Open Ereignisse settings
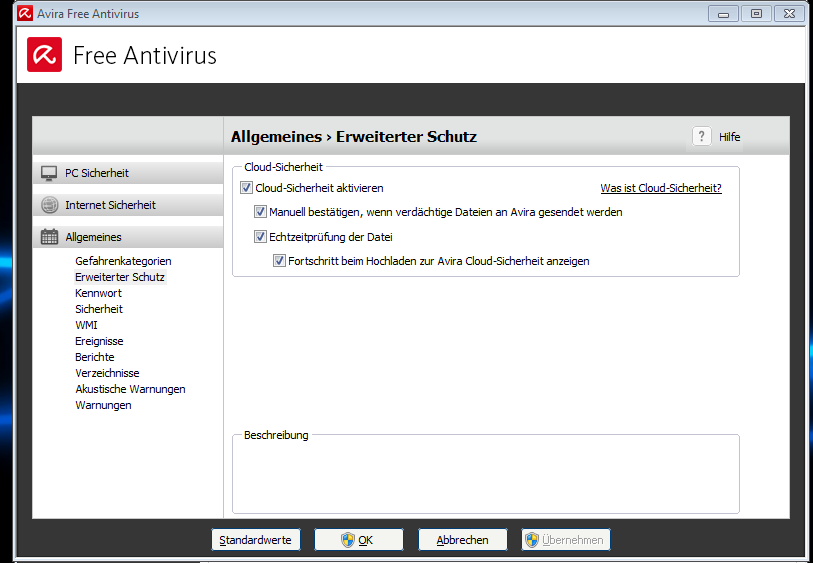The width and height of the screenshot is (813, 563). coord(99,341)
